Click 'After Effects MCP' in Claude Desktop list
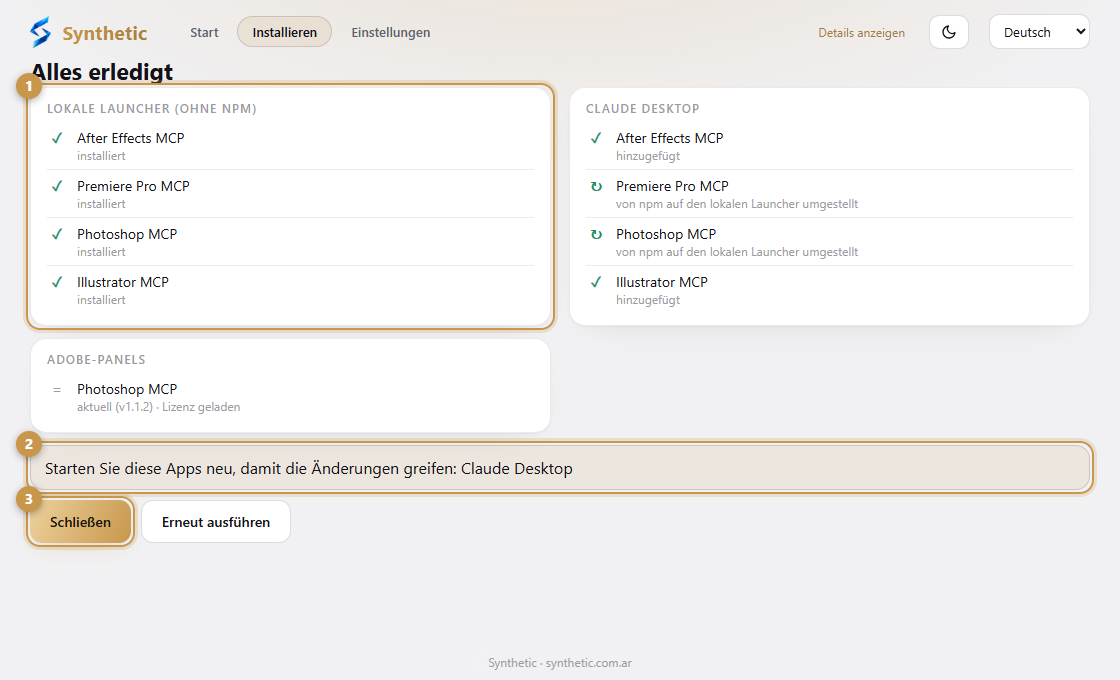 click(x=669, y=138)
